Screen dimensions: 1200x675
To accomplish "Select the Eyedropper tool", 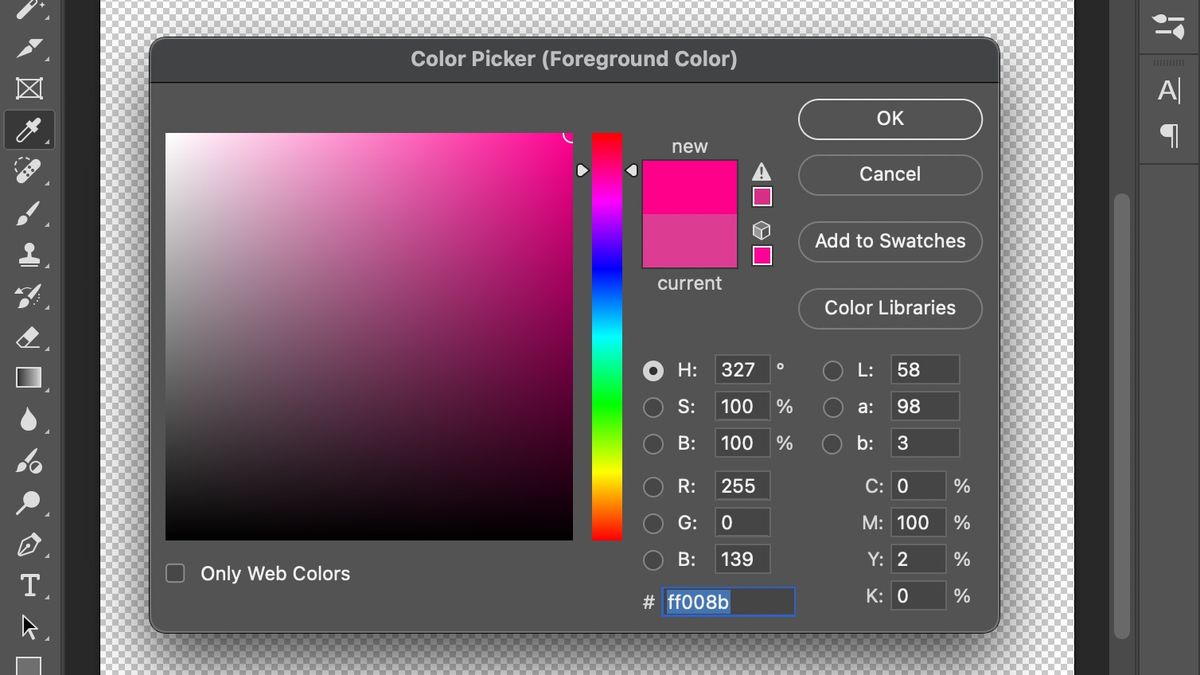I will [28, 129].
